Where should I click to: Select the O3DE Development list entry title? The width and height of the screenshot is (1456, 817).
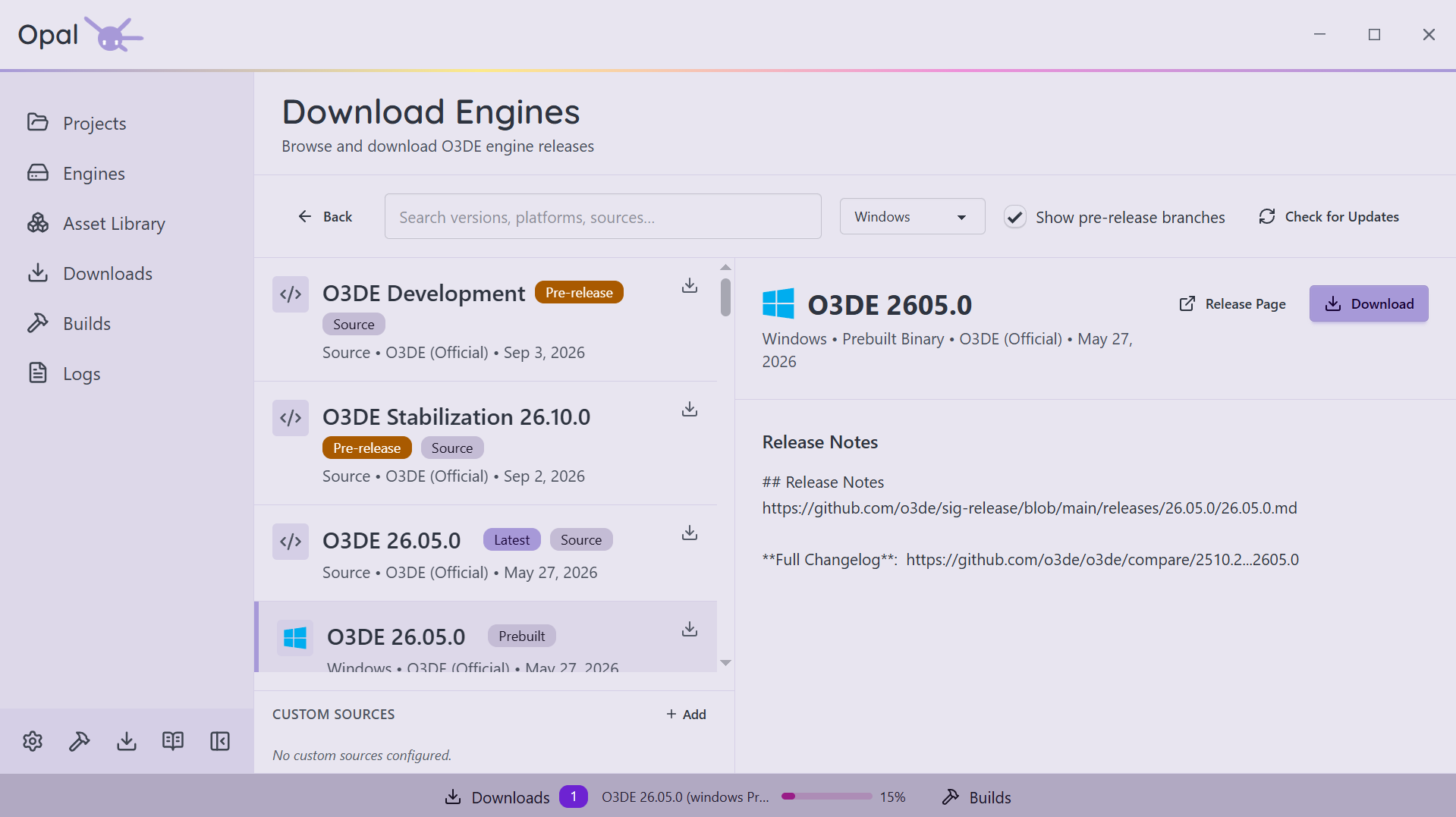pos(423,293)
